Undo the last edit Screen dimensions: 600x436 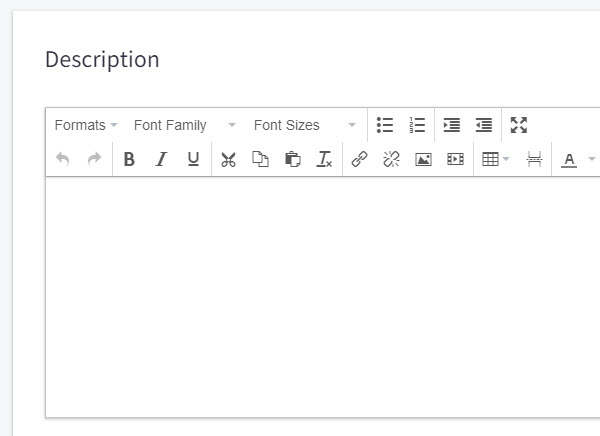tap(62, 159)
